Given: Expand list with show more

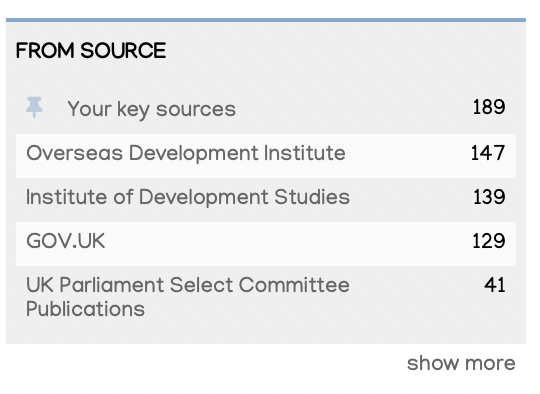Looking at the screenshot, I should pyautogui.click(x=461, y=363).
